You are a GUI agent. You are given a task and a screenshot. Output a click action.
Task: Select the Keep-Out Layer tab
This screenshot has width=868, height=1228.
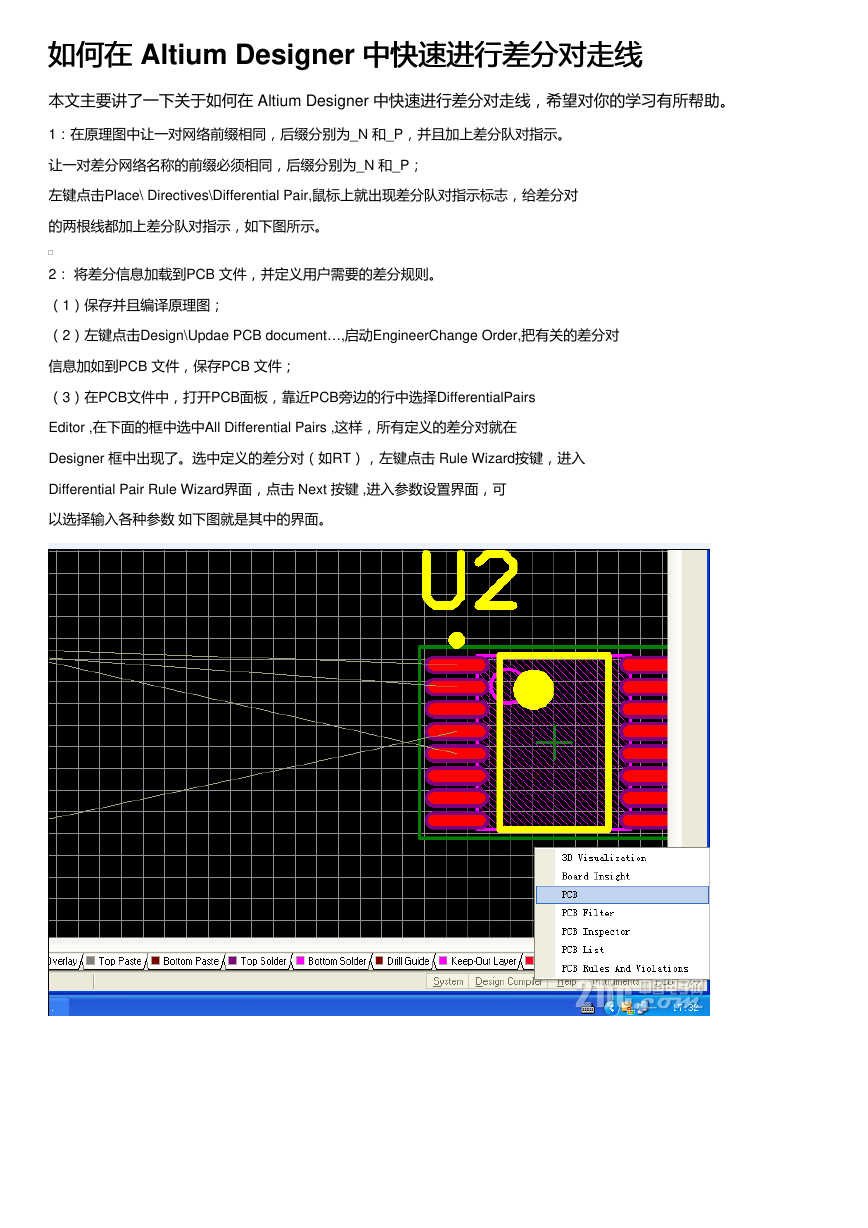(478, 961)
